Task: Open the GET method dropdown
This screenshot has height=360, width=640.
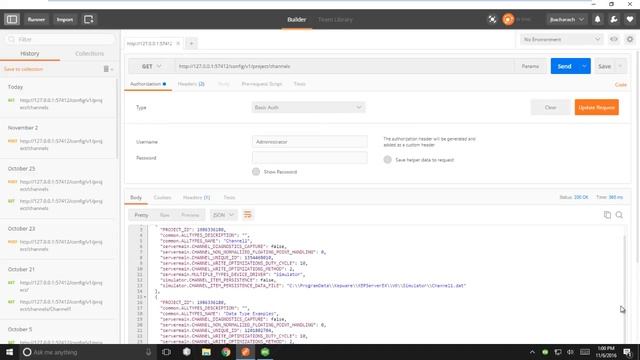Action: tap(151, 66)
